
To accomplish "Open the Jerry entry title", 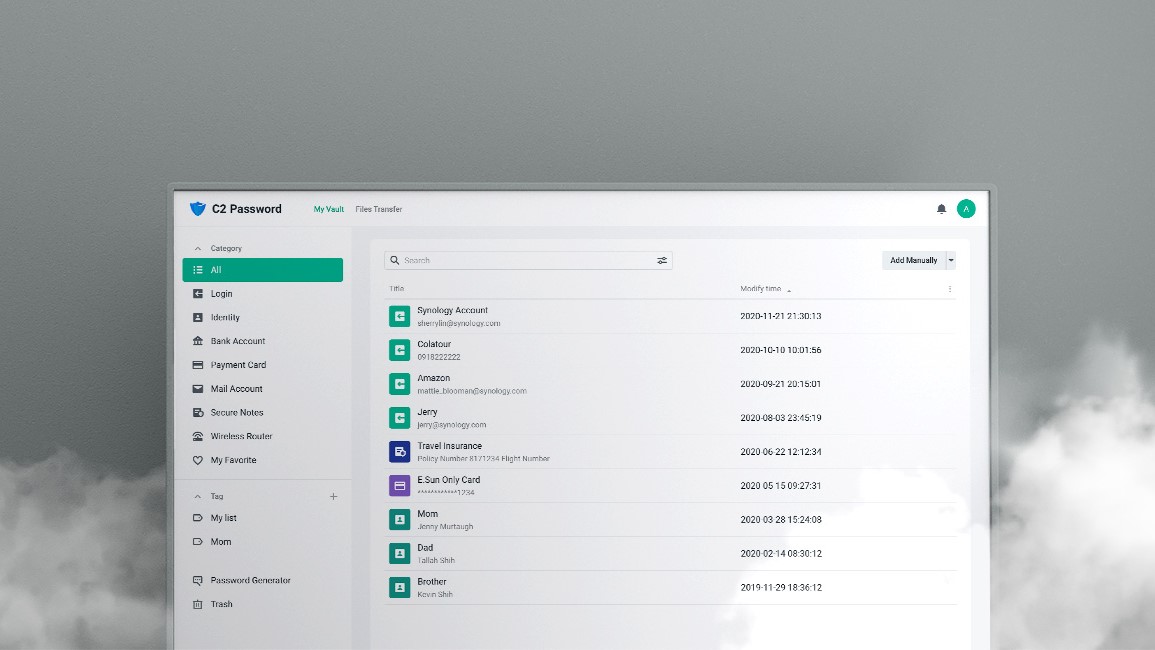I will tap(427, 412).
